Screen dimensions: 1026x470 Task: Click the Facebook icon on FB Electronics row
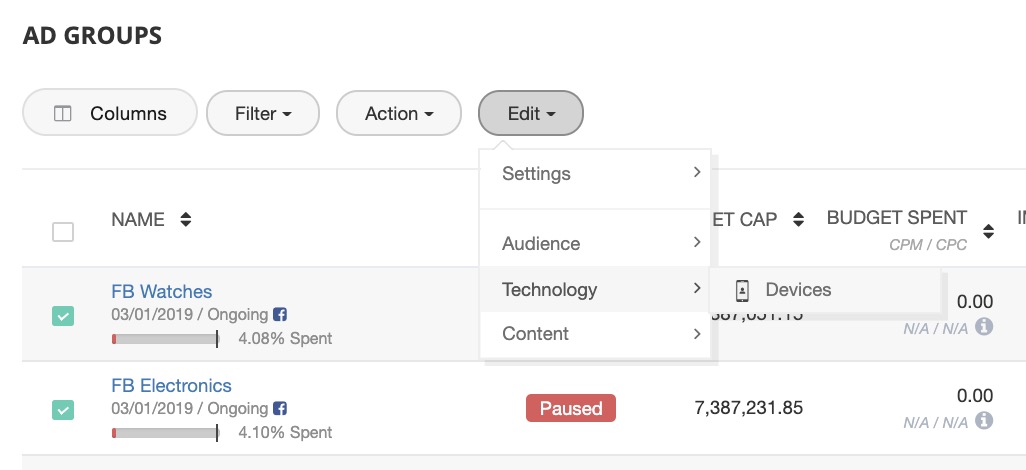(280, 409)
